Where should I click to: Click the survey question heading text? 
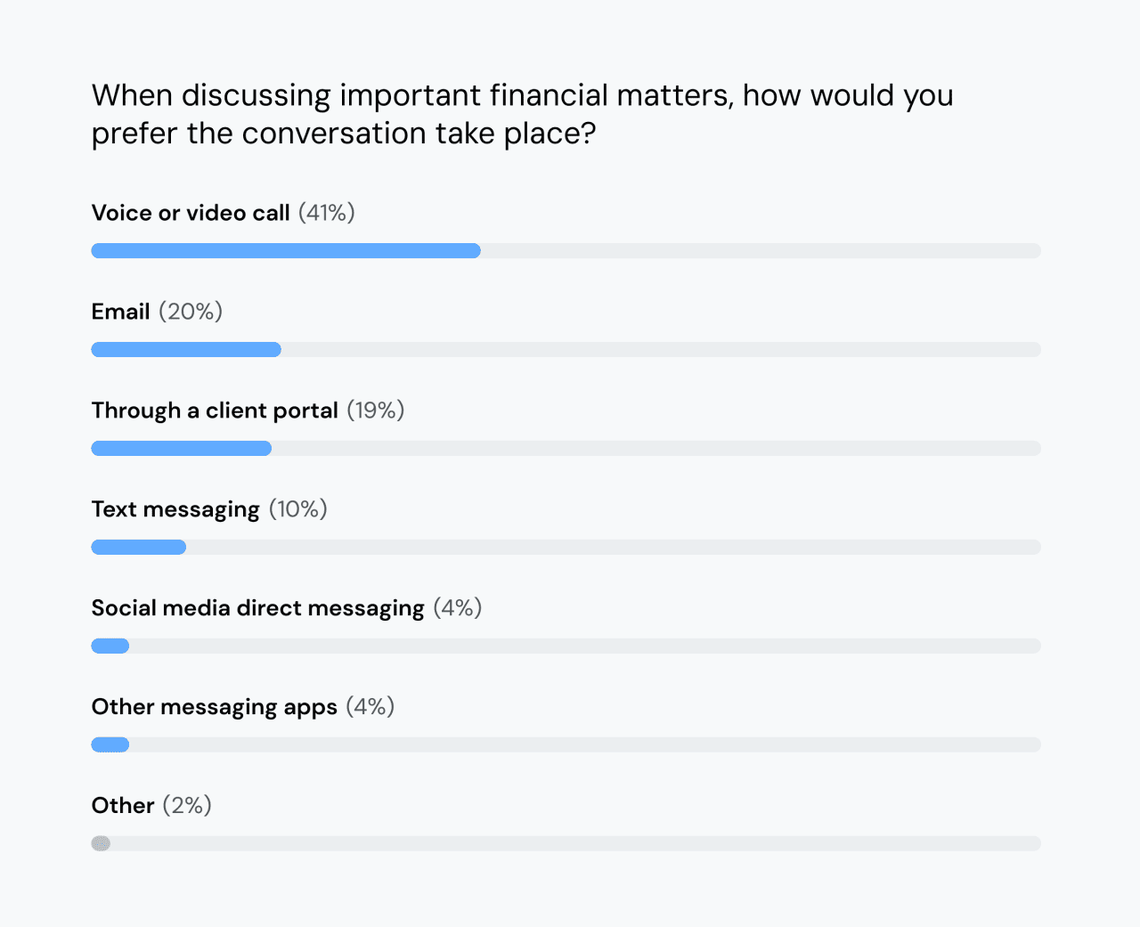522,114
